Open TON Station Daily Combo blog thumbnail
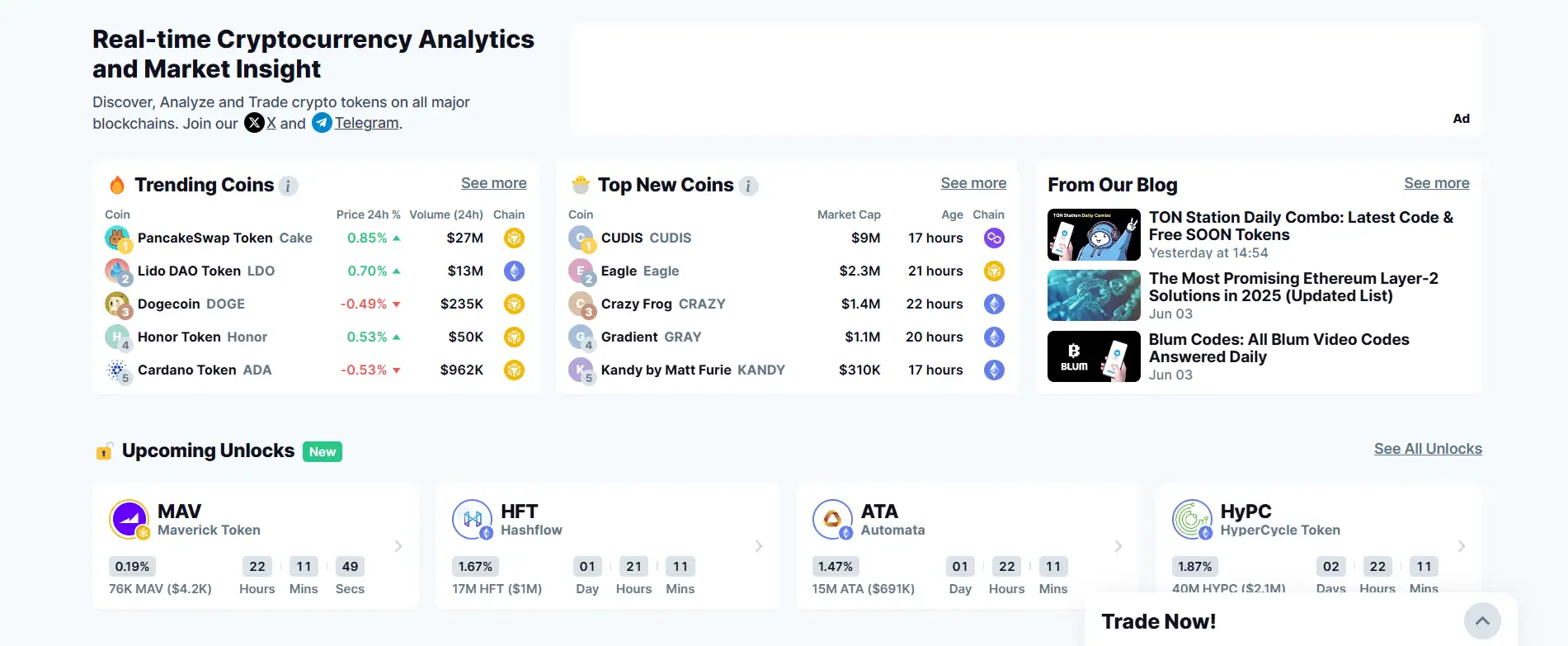1568x646 pixels. pyautogui.click(x=1094, y=235)
